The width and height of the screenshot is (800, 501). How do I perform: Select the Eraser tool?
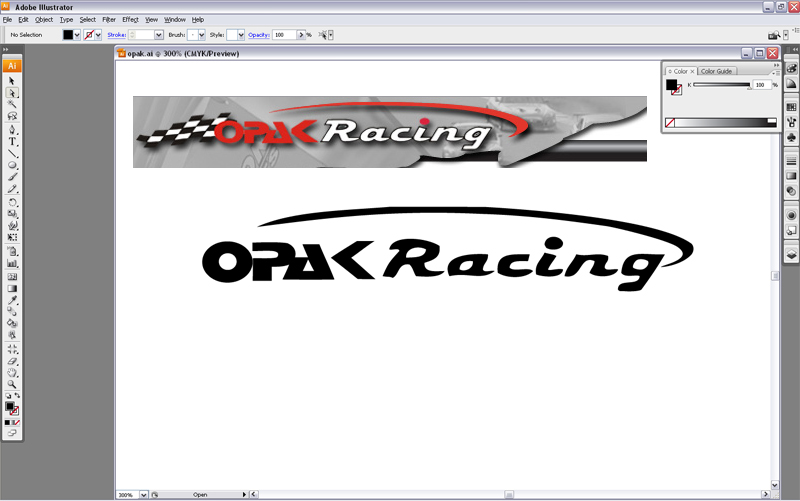click(x=12, y=361)
